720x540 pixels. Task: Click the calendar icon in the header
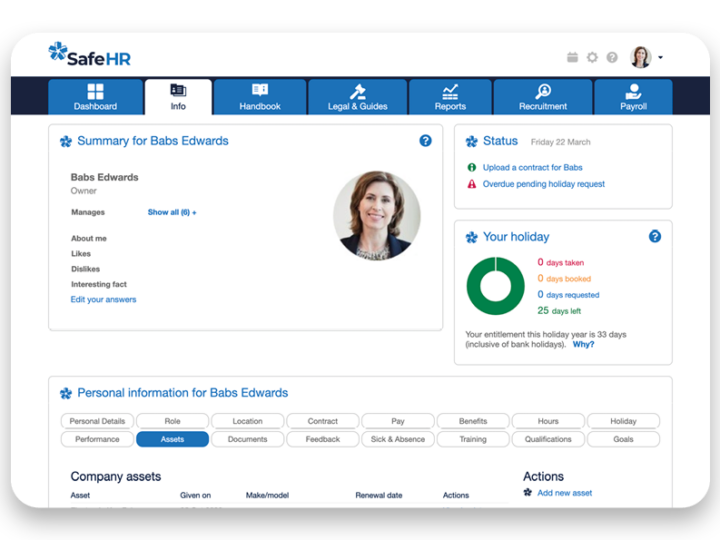[572, 58]
